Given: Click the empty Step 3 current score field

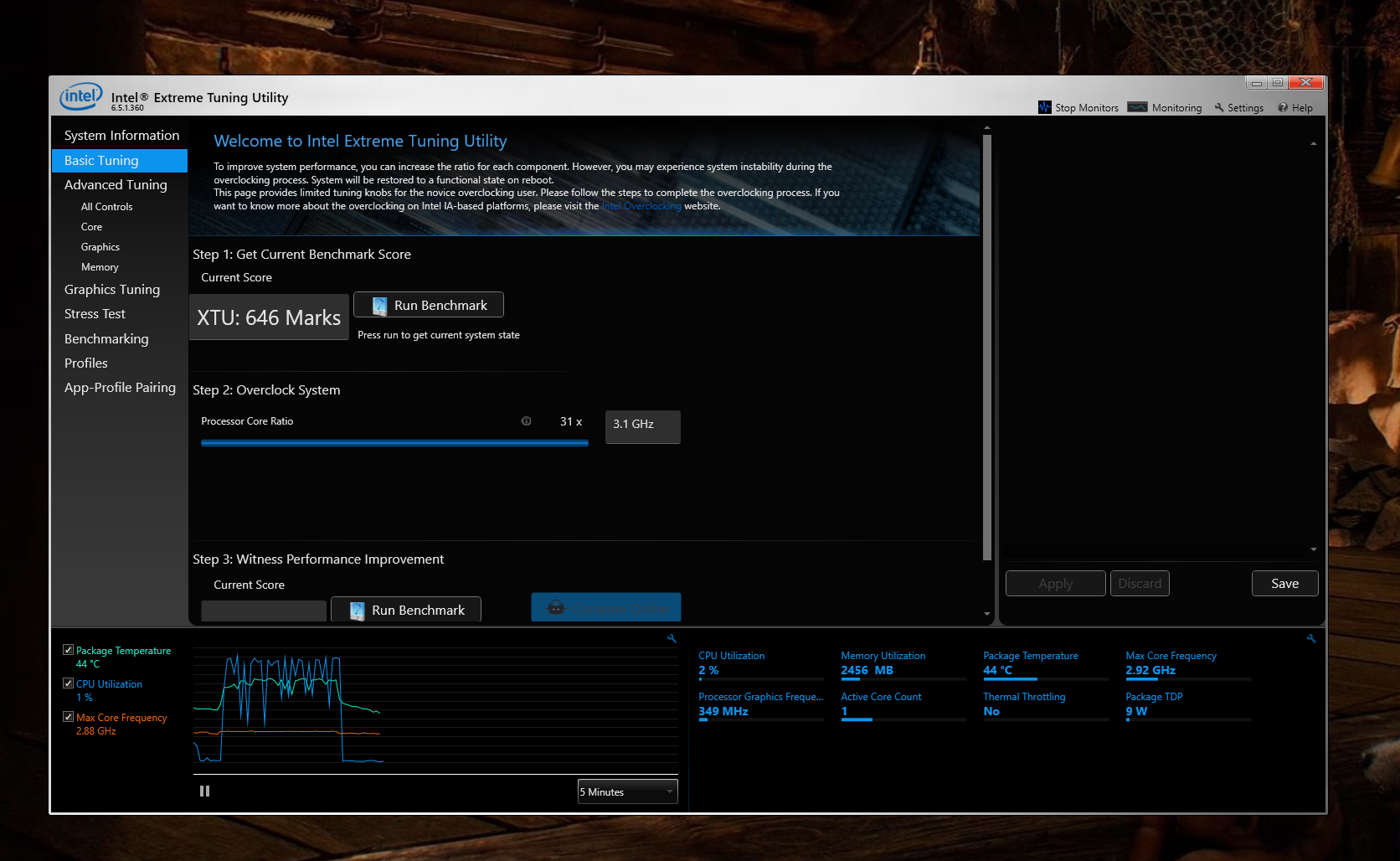Looking at the screenshot, I should click(264, 611).
